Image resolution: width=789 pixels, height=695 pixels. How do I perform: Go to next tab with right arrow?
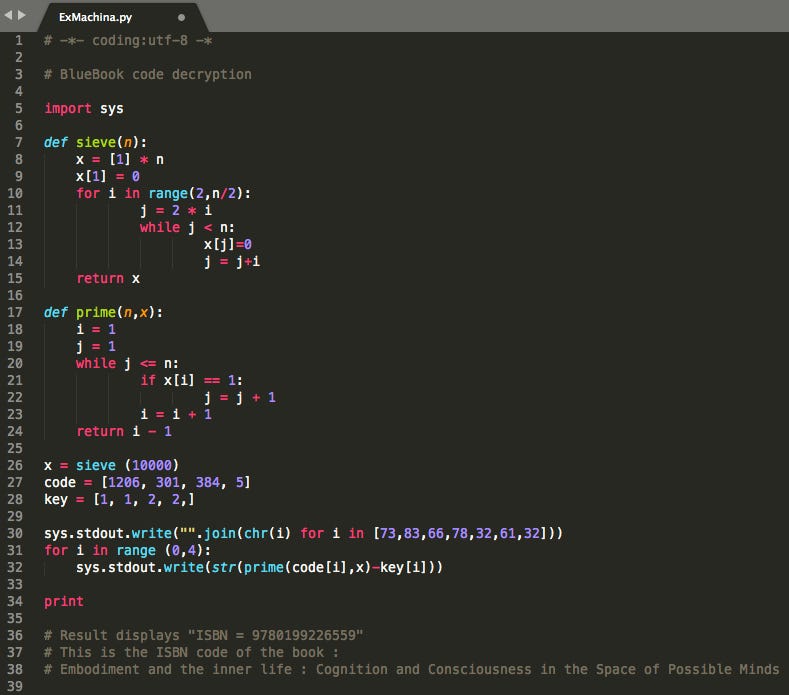[x=22, y=15]
